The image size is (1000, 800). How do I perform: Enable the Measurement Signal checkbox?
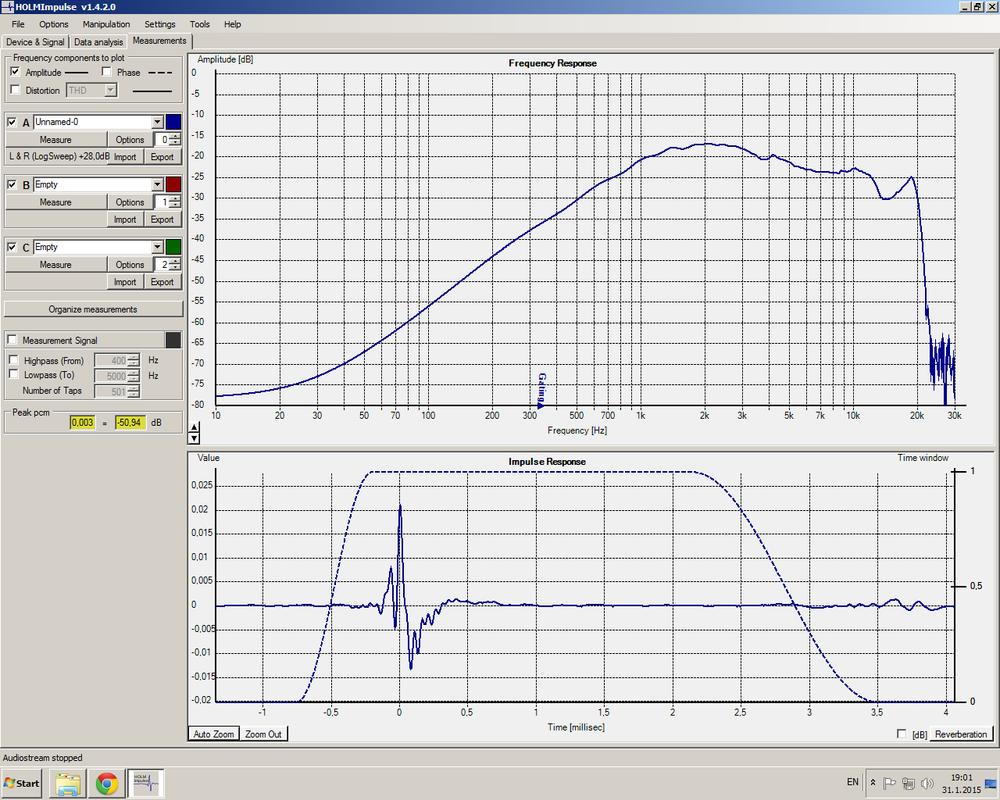click(12, 339)
